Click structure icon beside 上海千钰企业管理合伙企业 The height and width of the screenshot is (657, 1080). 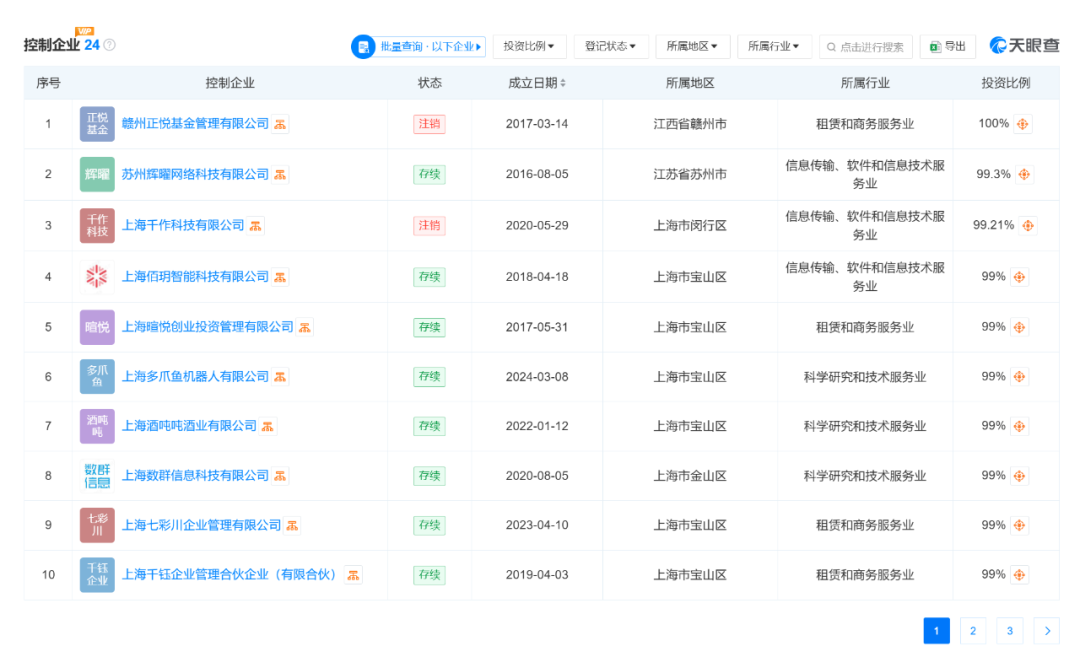353,575
